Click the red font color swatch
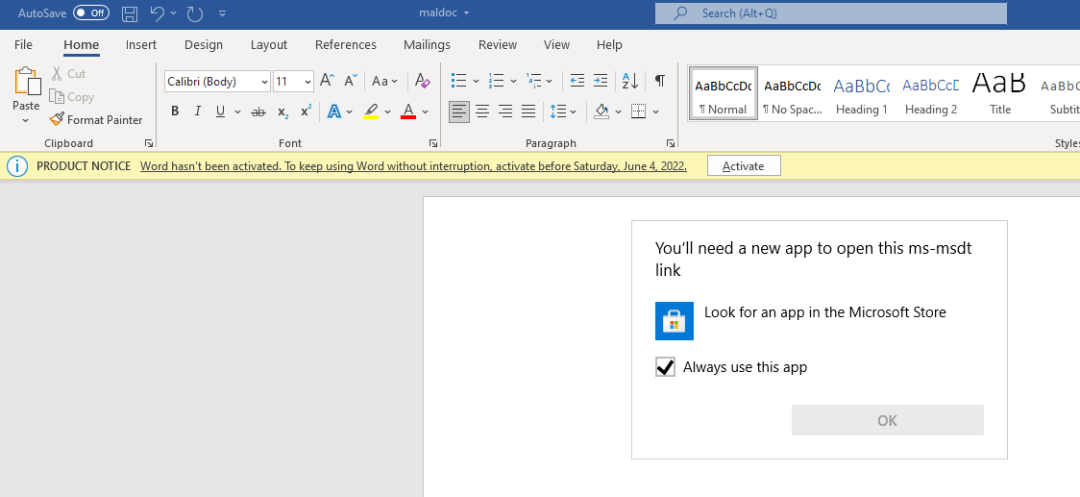The width and height of the screenshot is (1080, 497). 408,111
